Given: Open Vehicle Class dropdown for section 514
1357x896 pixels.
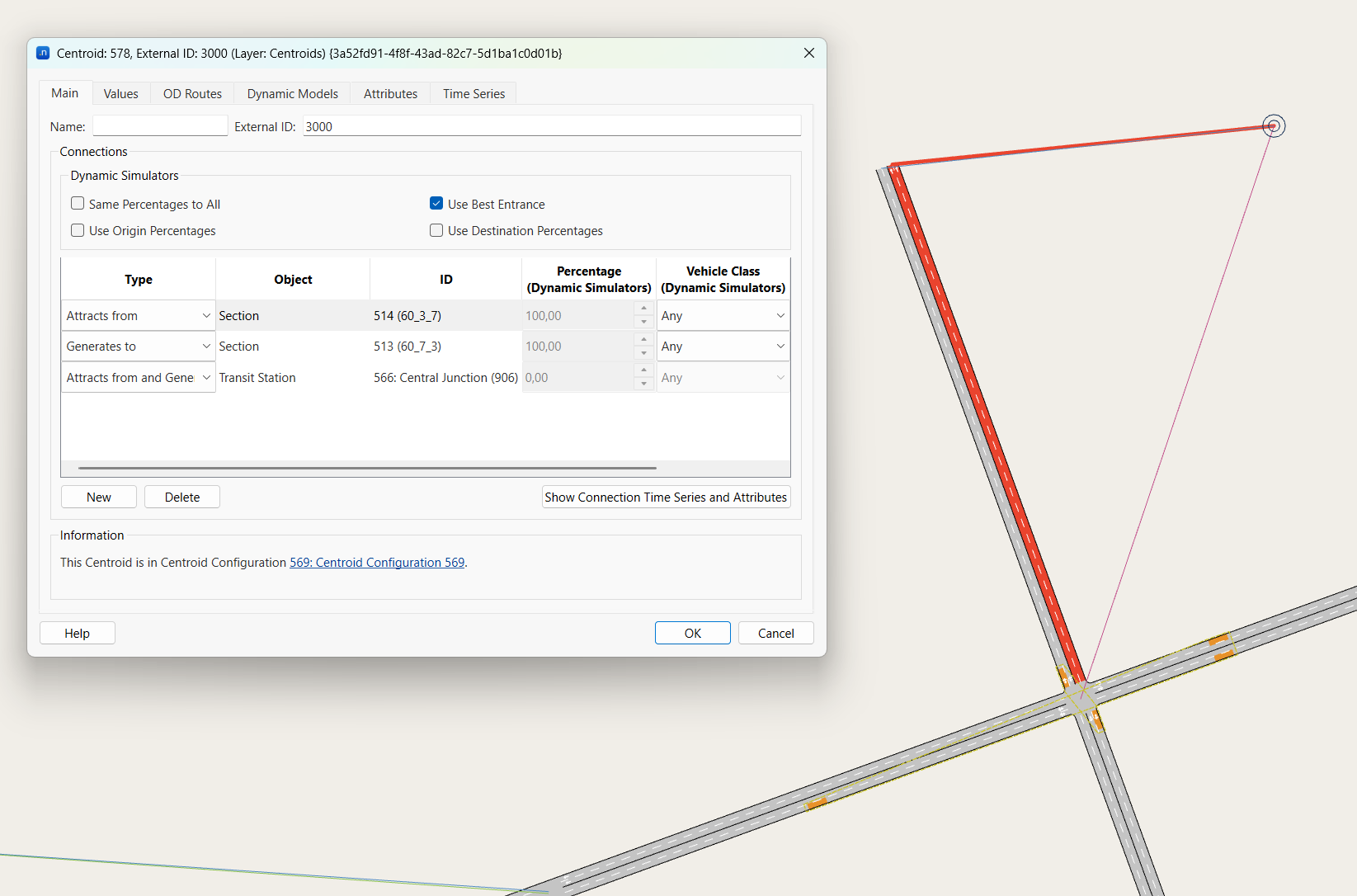Looking at the screenshot, I should 723,315.
